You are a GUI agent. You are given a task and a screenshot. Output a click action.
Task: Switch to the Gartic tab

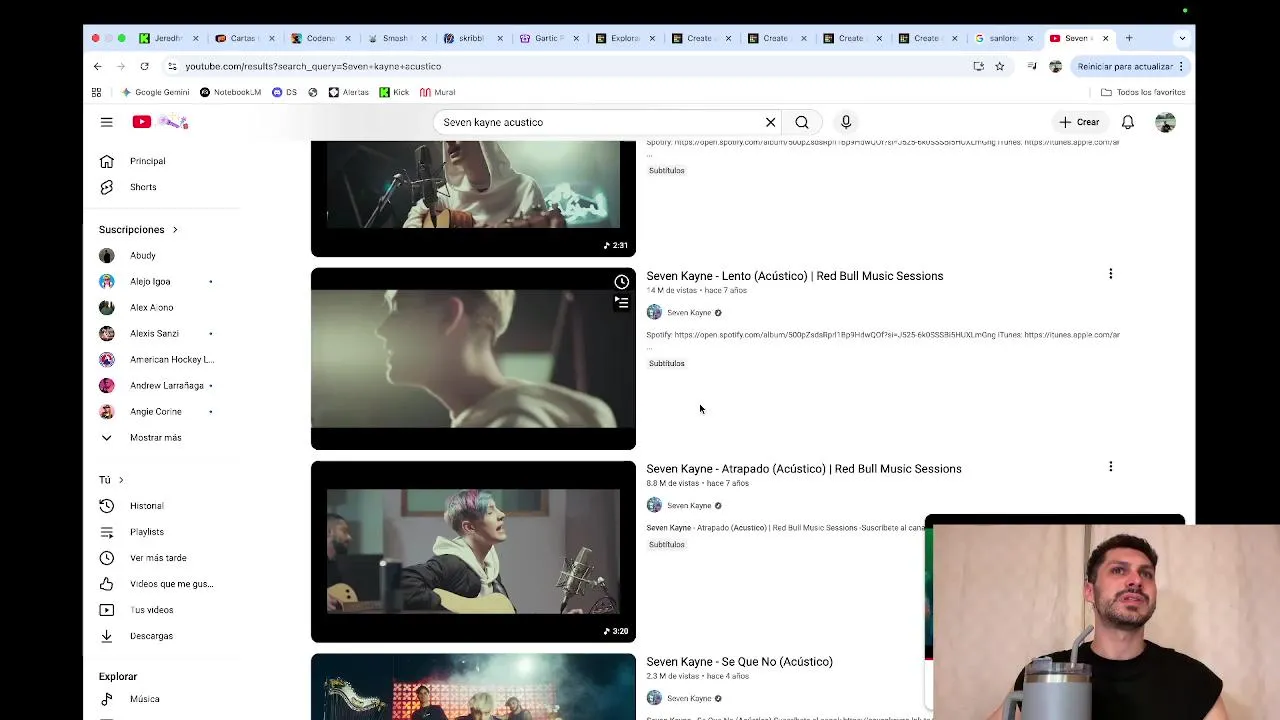[548, 38]
